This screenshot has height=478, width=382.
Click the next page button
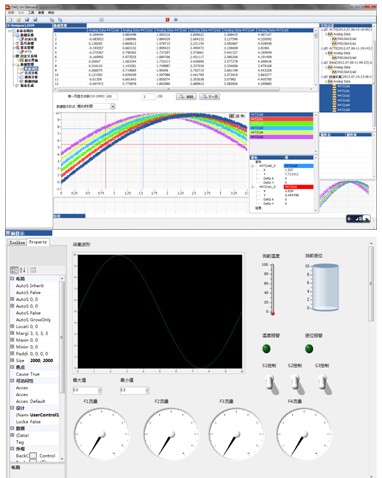(209, 97)
